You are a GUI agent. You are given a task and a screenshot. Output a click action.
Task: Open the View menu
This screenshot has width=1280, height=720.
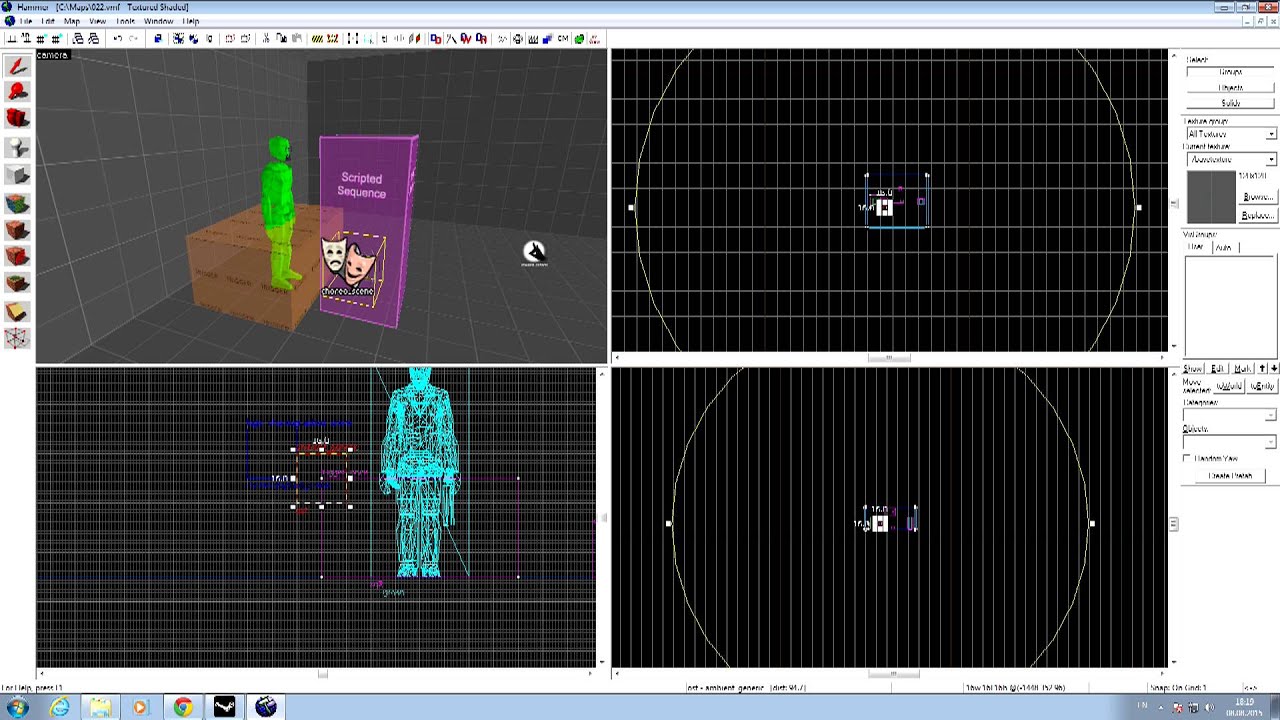coord(98,20)
